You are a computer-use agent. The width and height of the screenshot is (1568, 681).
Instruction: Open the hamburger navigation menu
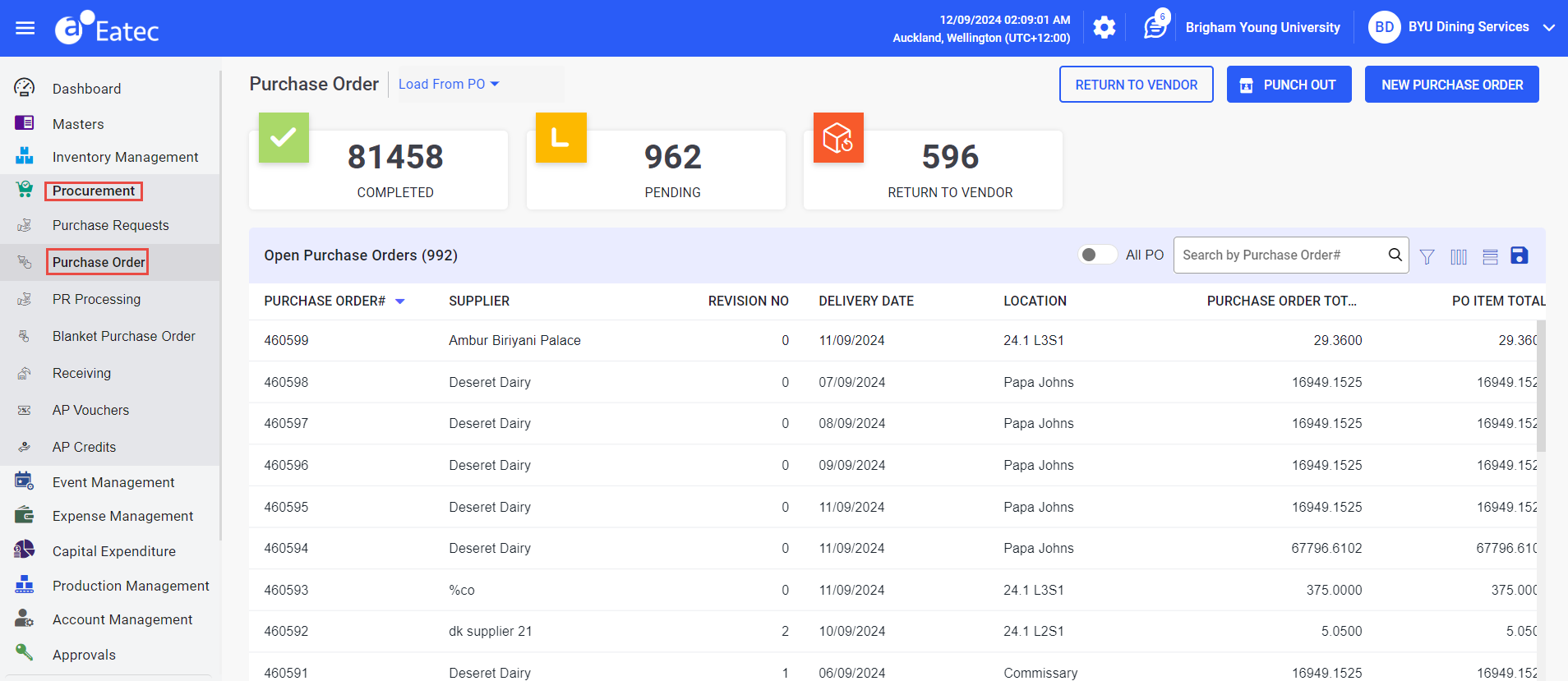(25, 28)
